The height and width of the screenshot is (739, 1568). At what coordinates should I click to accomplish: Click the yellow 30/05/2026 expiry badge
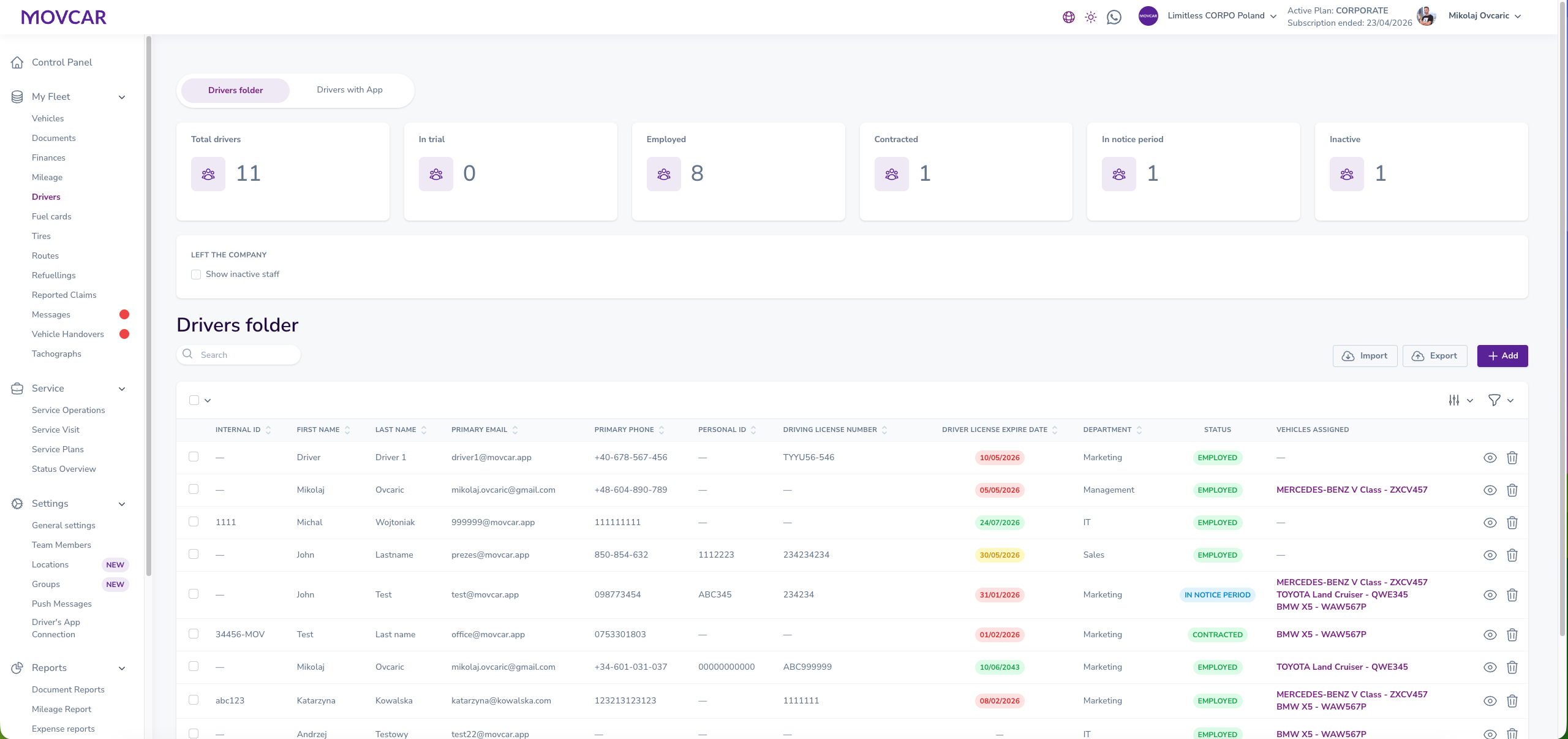click(x=1000, y=555)
